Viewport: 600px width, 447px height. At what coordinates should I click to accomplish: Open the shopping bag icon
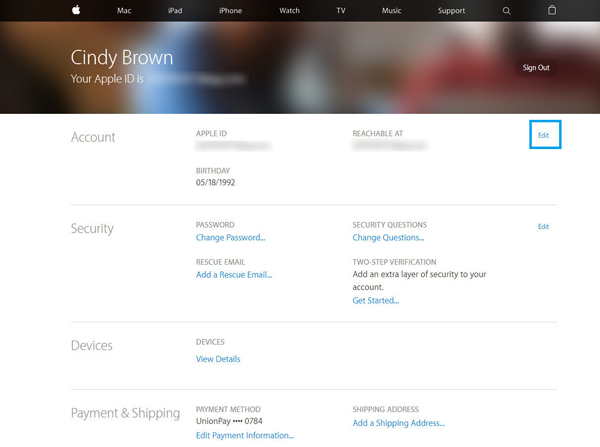[552, 10]
